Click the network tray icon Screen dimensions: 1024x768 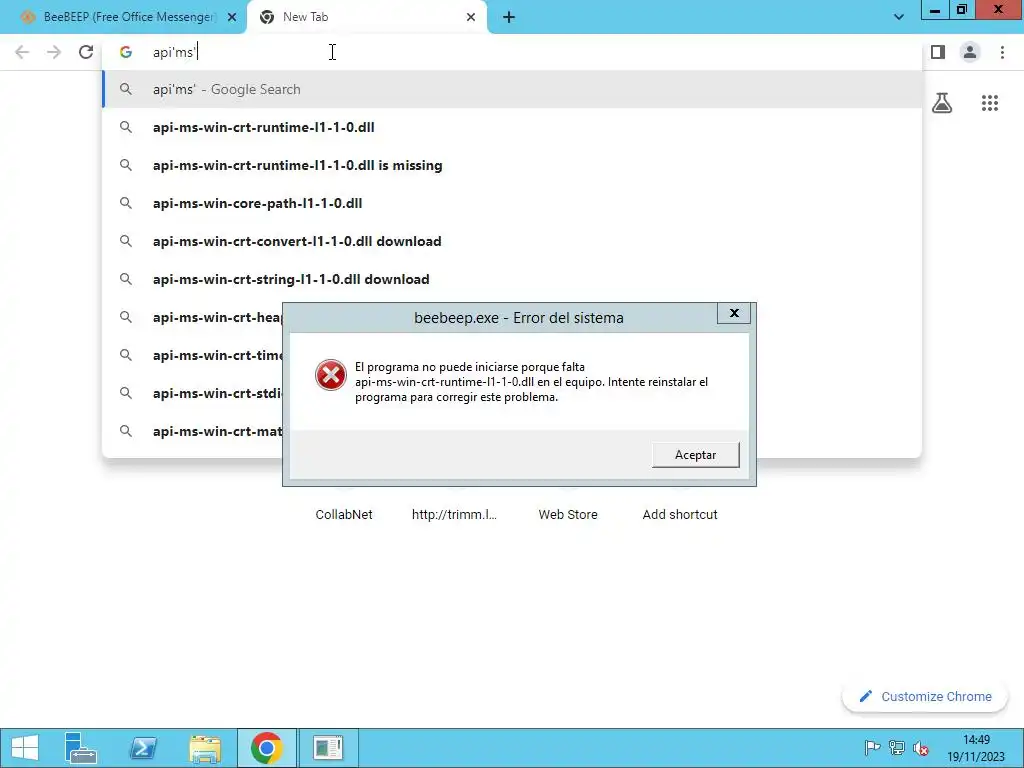[897, 748]
